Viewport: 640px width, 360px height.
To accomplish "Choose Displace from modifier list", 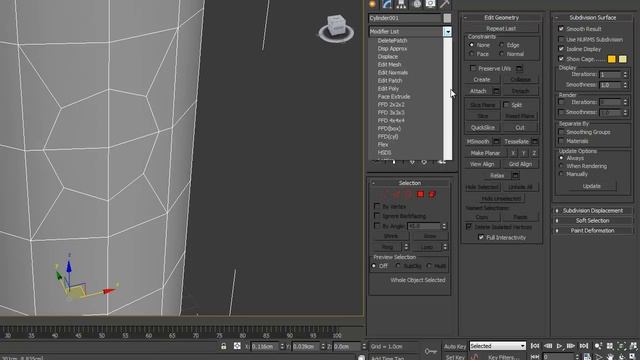I will 387,57.
